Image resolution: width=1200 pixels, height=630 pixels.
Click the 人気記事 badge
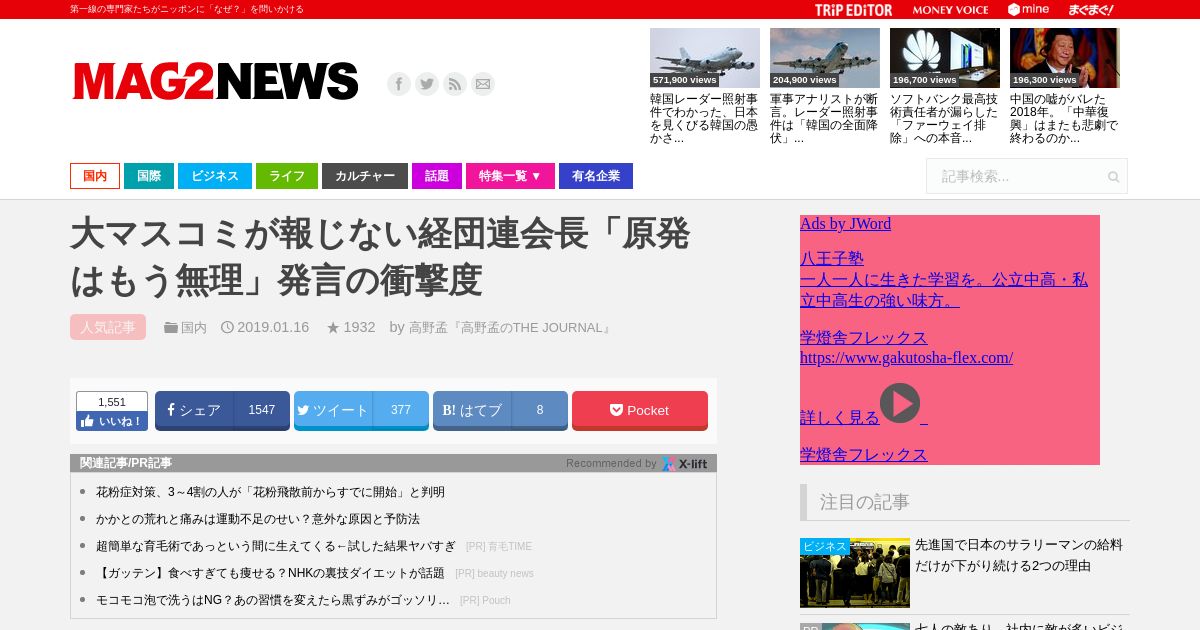108,327
